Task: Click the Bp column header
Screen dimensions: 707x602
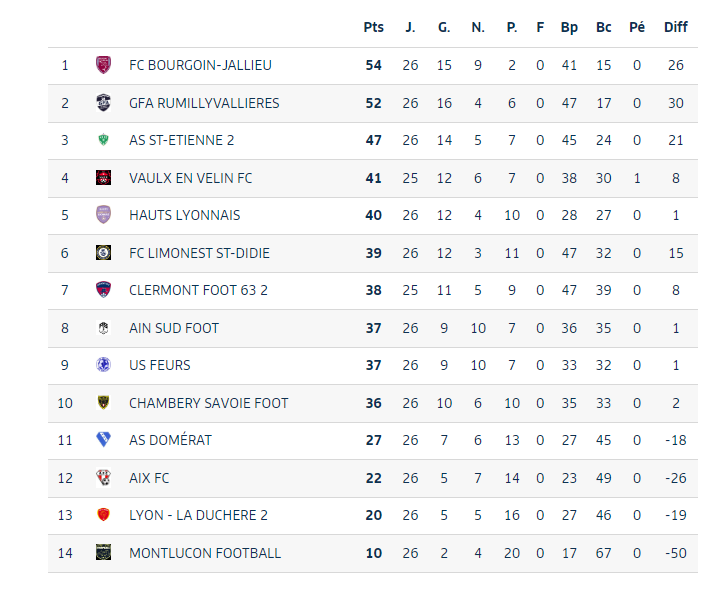Action: [x=569, y=27]
